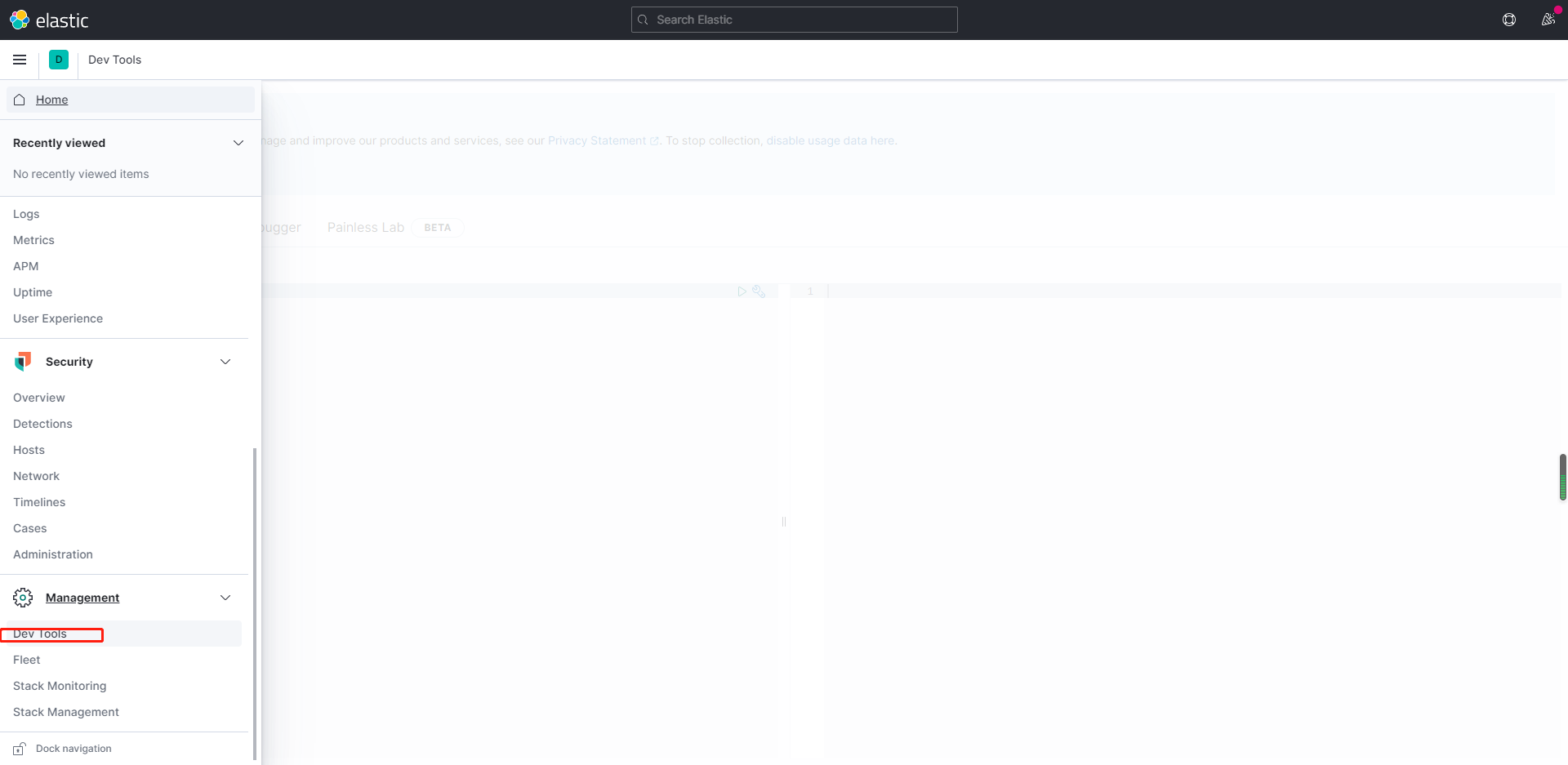Click the Dock navigation lock icon
This screenshot has width=1568, height=765.
[x=19, y=749]
